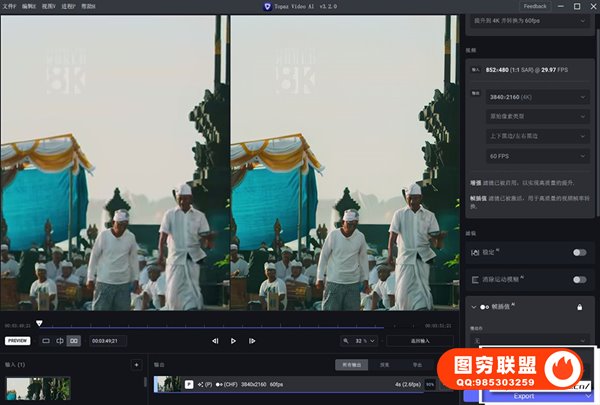This screenshot has height=405, width=600.
Task: Click the Topaz Video AI logo icon
Action: click(x=265, y=6)
